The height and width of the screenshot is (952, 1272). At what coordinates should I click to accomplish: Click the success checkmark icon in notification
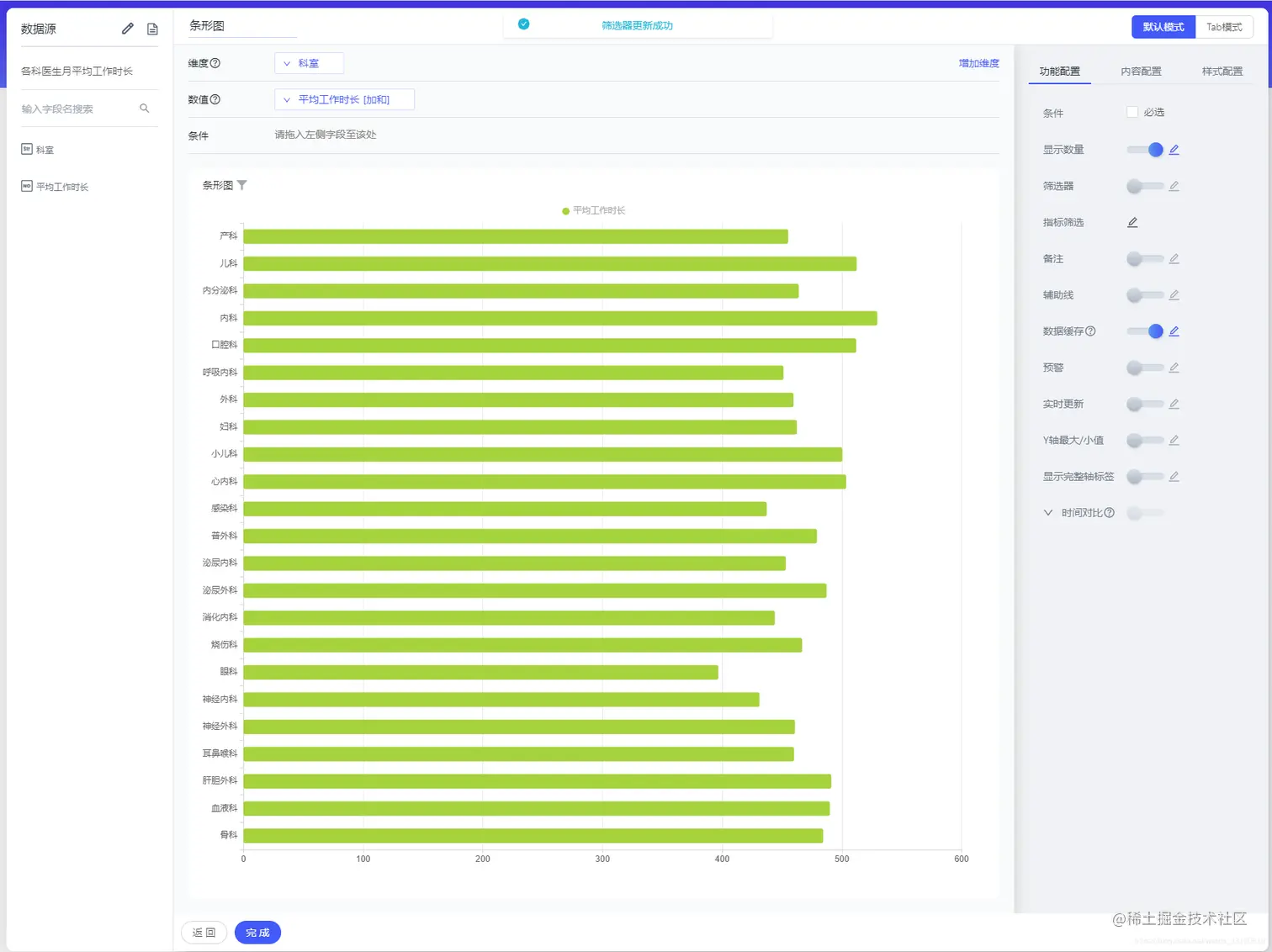pos(524,24)
